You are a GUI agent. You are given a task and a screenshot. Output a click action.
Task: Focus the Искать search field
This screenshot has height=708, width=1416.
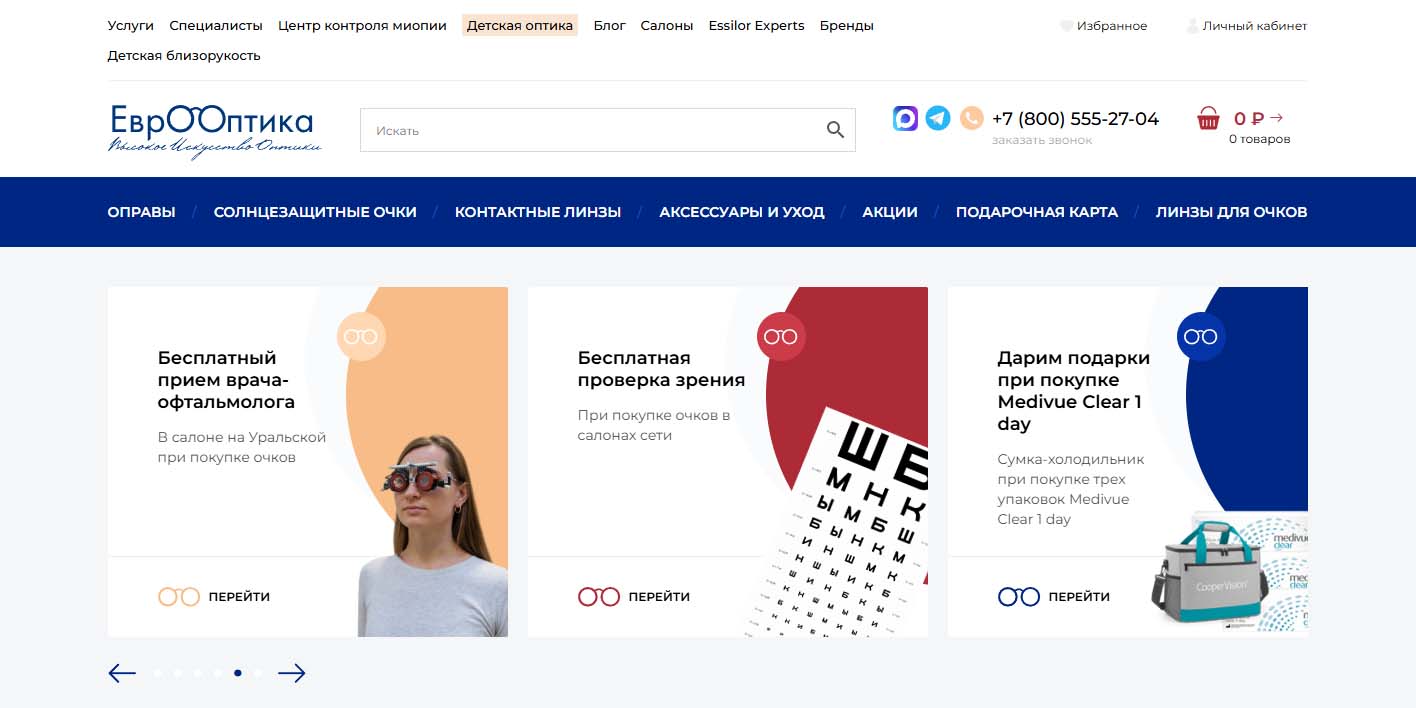pyautogui.click(x=607, y=130)
